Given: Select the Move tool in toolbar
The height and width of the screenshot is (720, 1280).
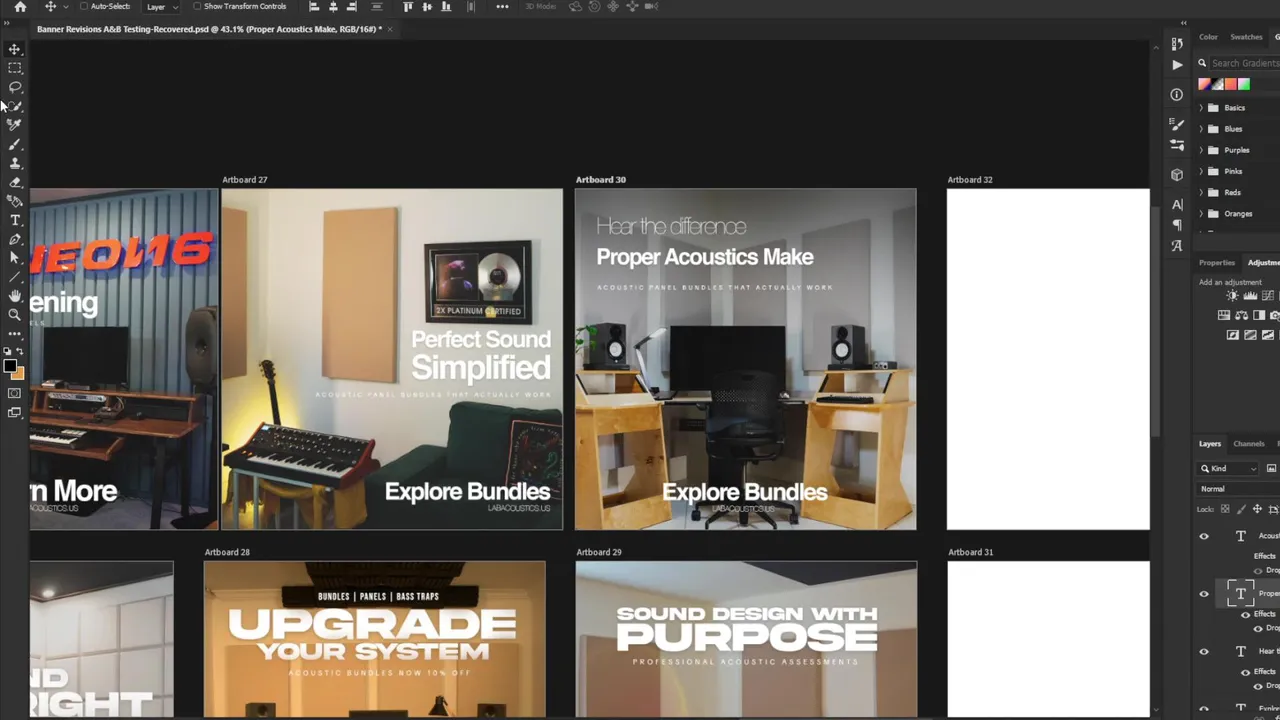Looking at the screenshot, I should 15,49.
